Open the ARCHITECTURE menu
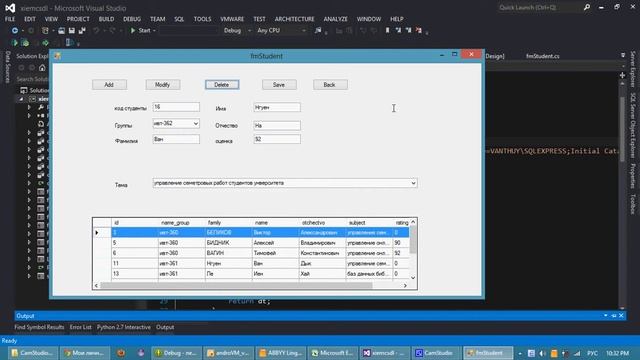 [x=294, y=19]
